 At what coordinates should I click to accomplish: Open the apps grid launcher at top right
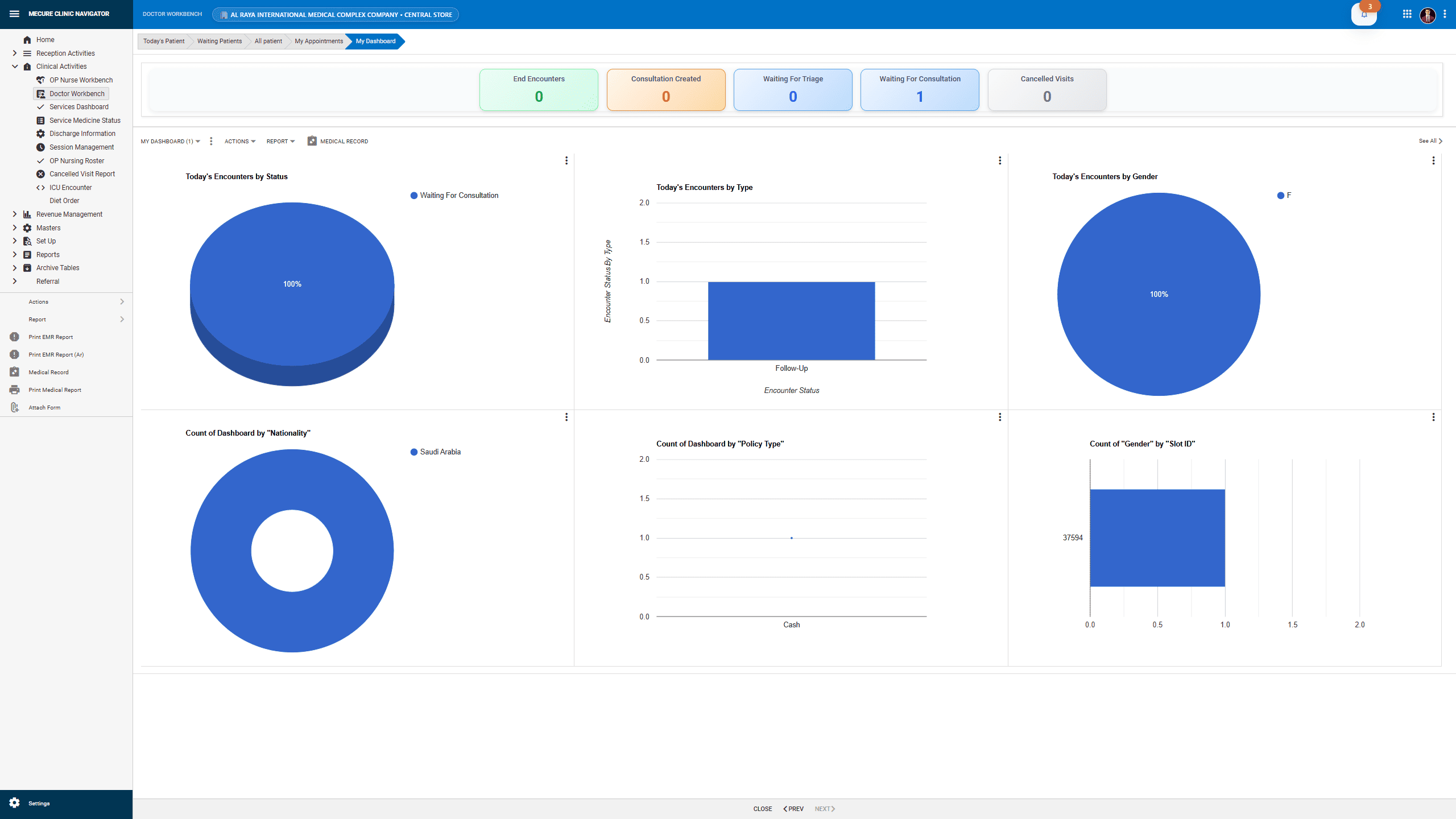(x=1407, y=14)
